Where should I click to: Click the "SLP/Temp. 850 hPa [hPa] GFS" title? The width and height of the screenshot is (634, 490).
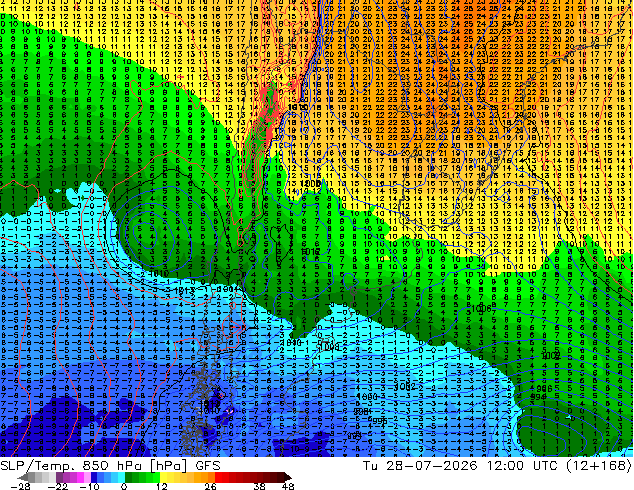[x=110, y=466]
